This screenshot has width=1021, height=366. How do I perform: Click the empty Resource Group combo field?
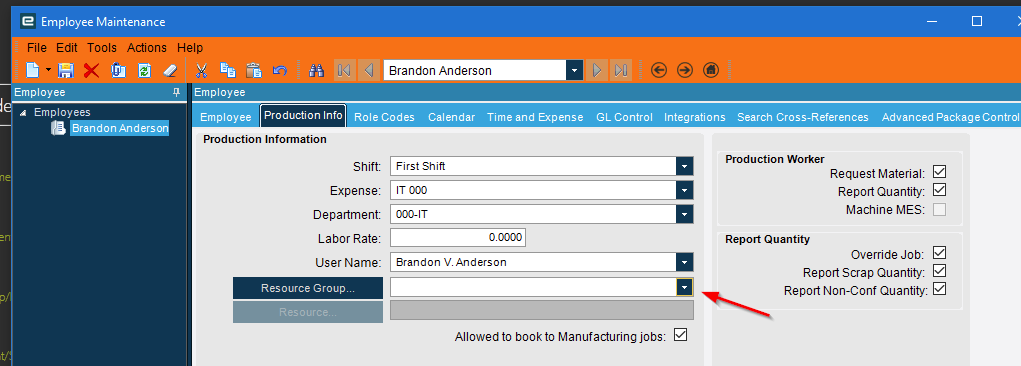click(x=533, y=287)
